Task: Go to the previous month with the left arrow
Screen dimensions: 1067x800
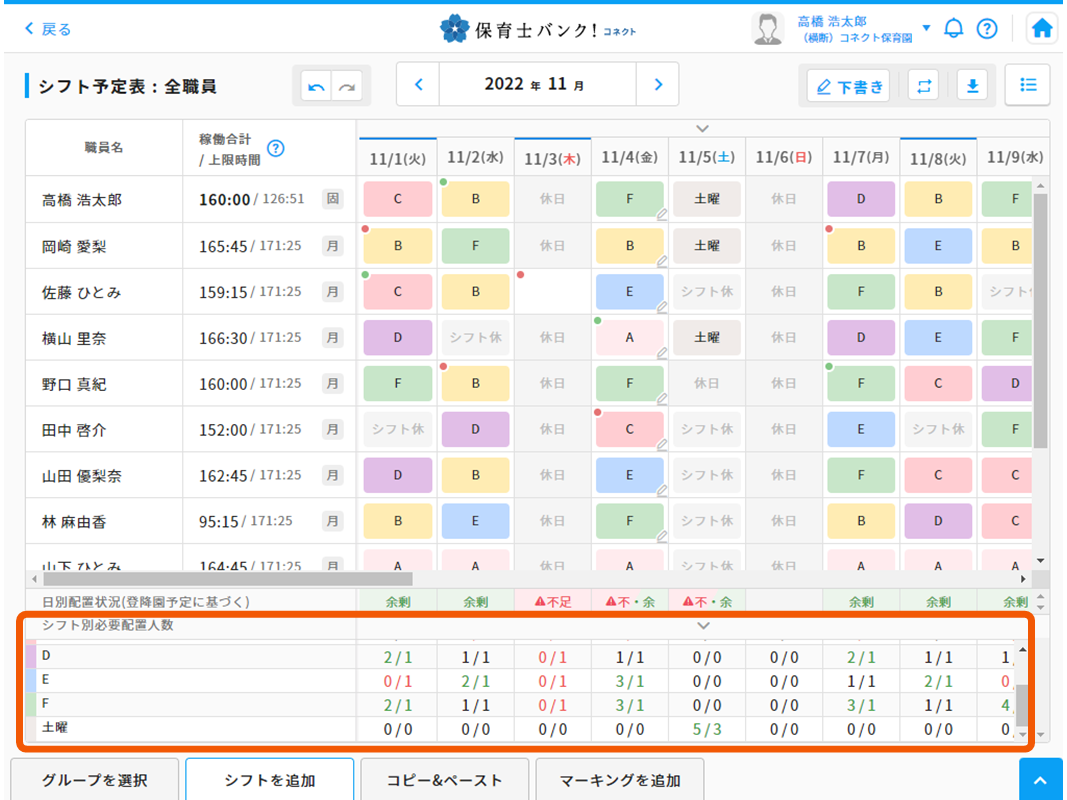Action: [418, 85]
